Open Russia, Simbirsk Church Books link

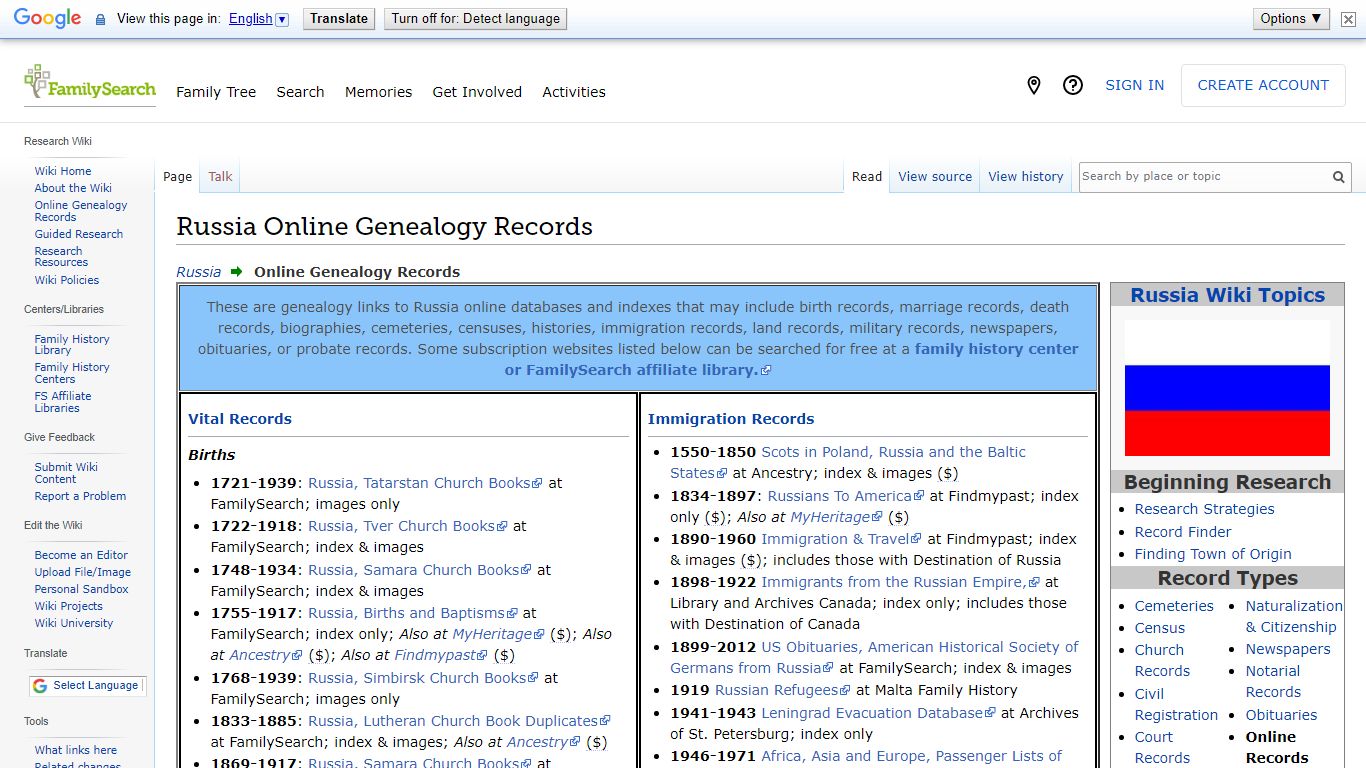tap(424, 678)
